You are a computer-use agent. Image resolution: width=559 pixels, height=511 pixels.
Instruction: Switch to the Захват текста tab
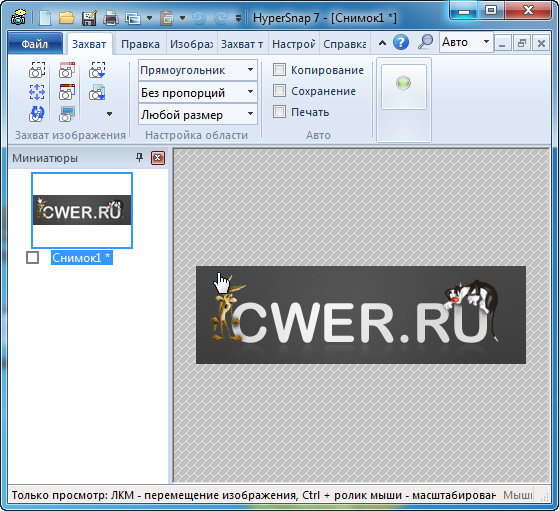pos(242,44)
